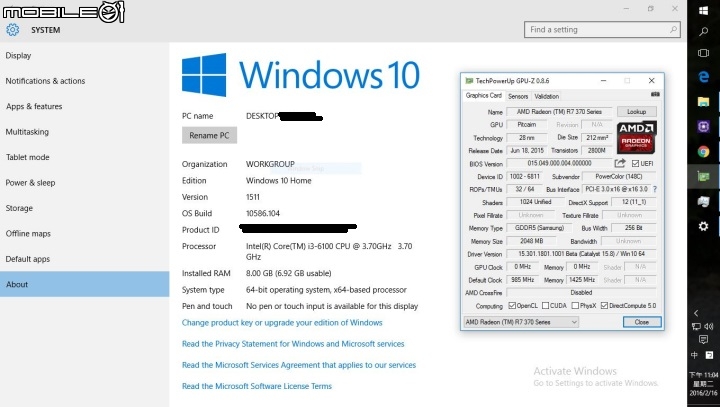Click the Find a setting search field

click(602, 29)
